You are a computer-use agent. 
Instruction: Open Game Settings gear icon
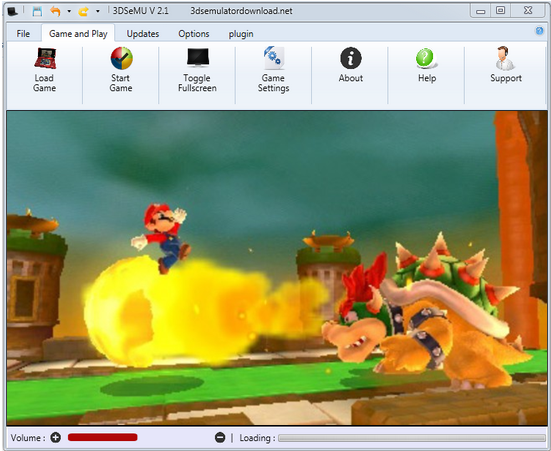click(274, 58)
